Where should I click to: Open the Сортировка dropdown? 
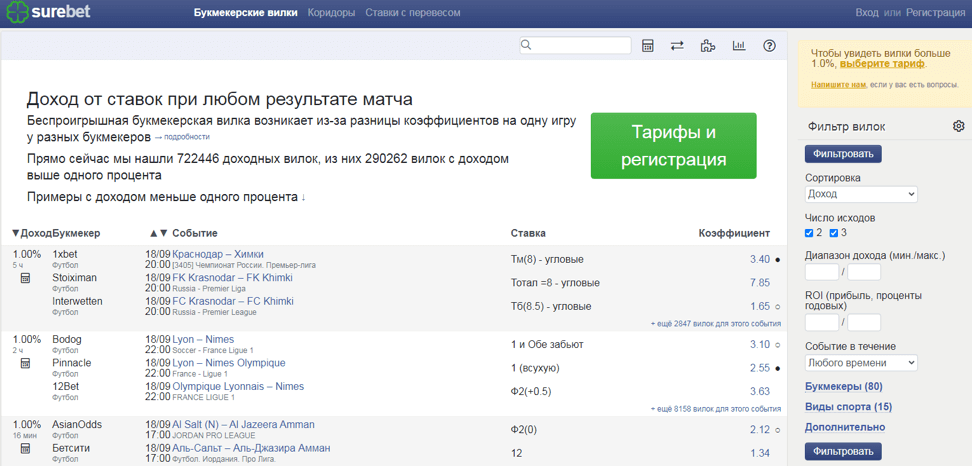861,194
